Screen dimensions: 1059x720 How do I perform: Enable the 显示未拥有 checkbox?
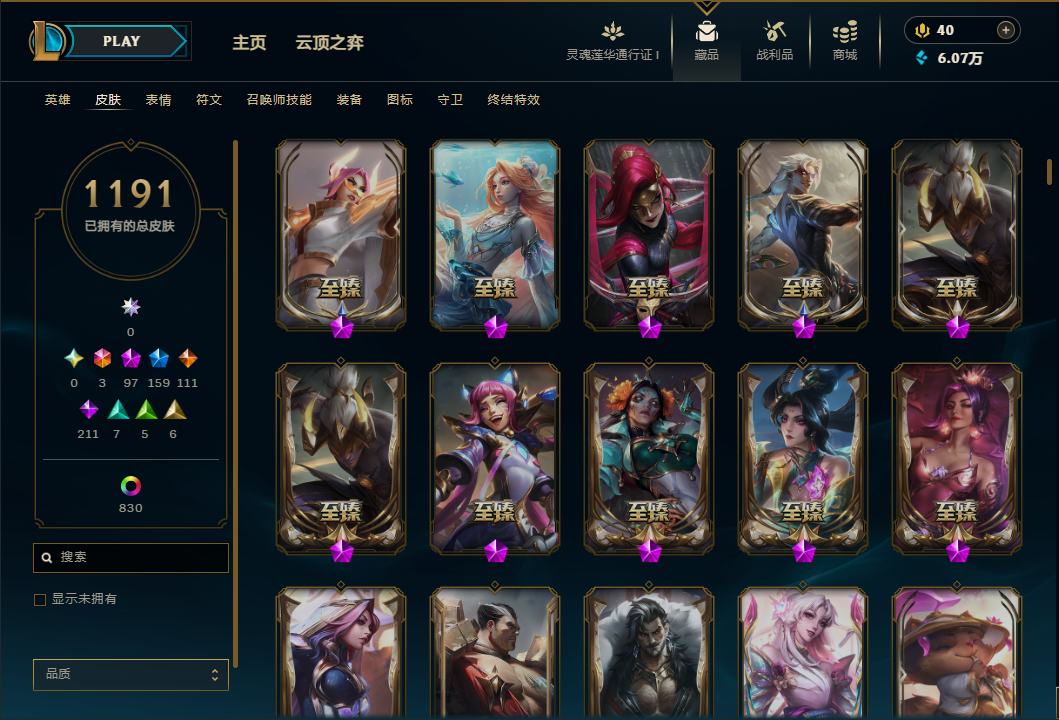coord(40,600)
